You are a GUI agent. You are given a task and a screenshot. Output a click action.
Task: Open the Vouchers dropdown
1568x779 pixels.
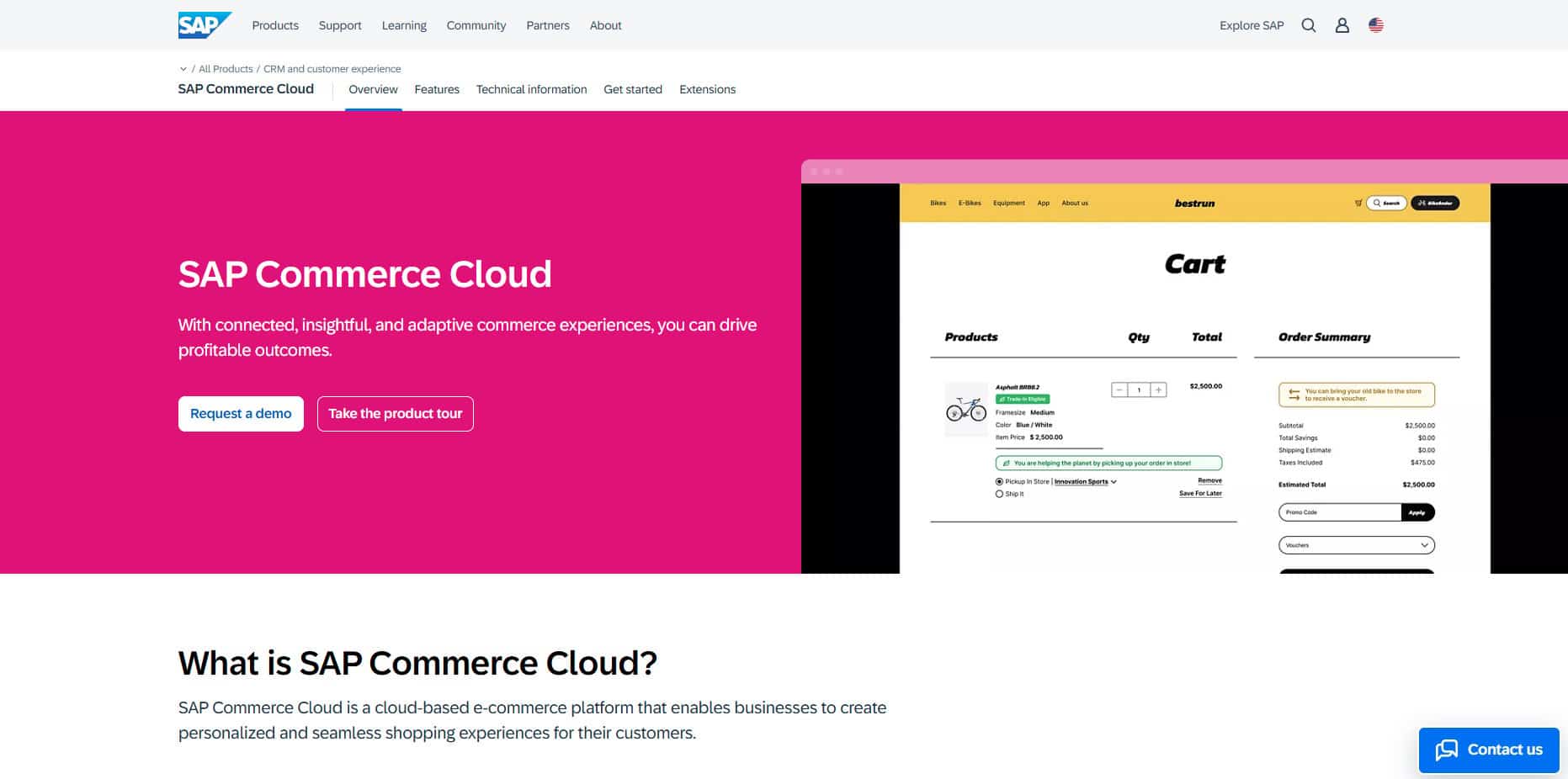click(x=1356, y=545)
